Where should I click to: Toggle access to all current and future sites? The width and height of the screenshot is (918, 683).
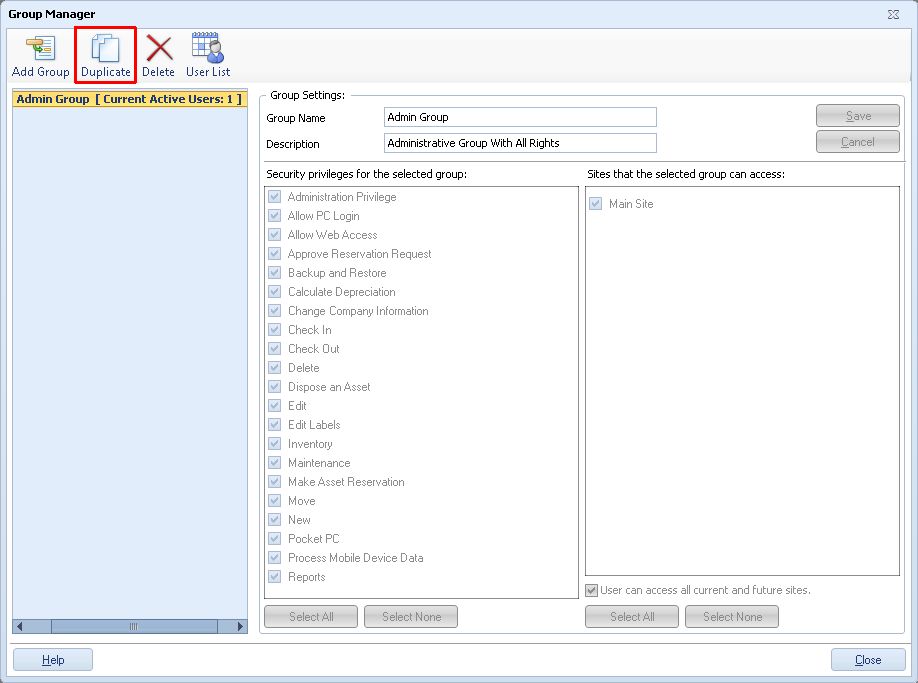pyautogui.click(x=592, y=590)
